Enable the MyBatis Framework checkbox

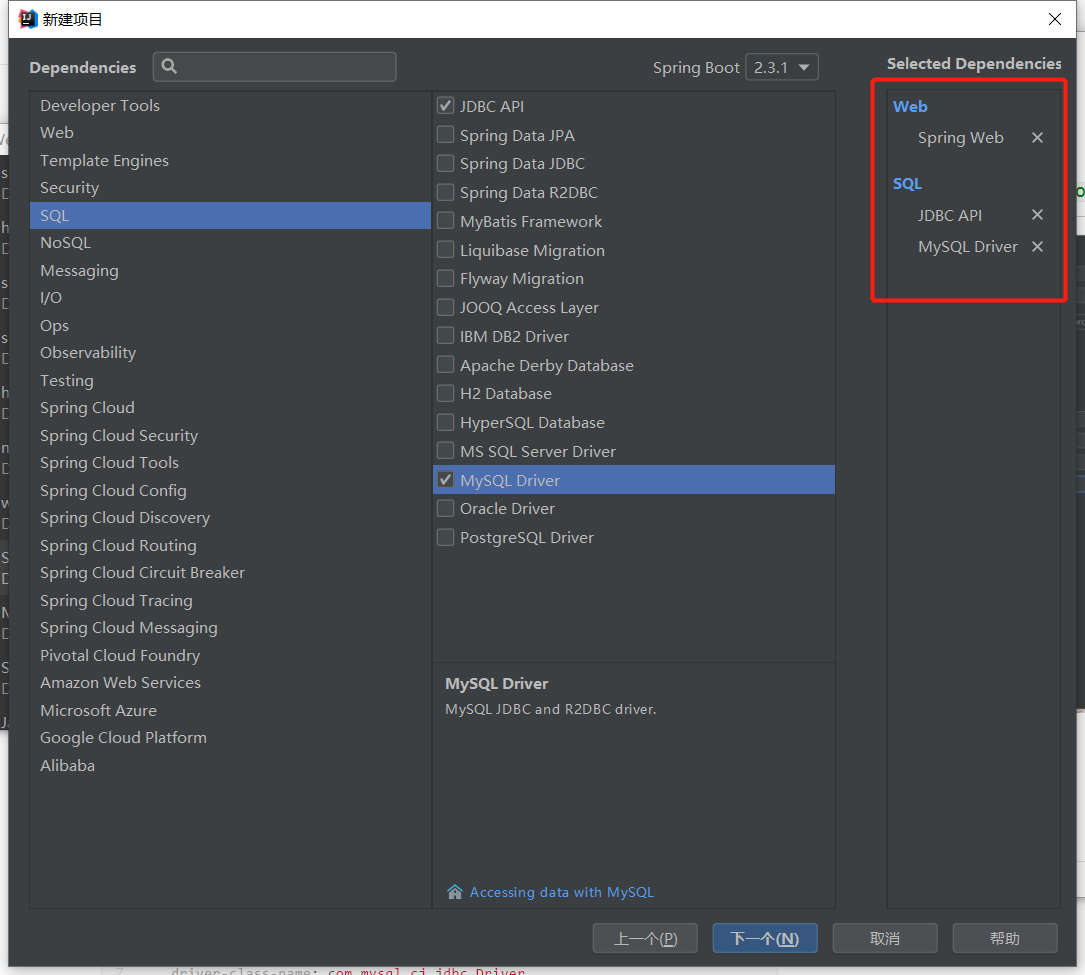click(x=446, y=221)
